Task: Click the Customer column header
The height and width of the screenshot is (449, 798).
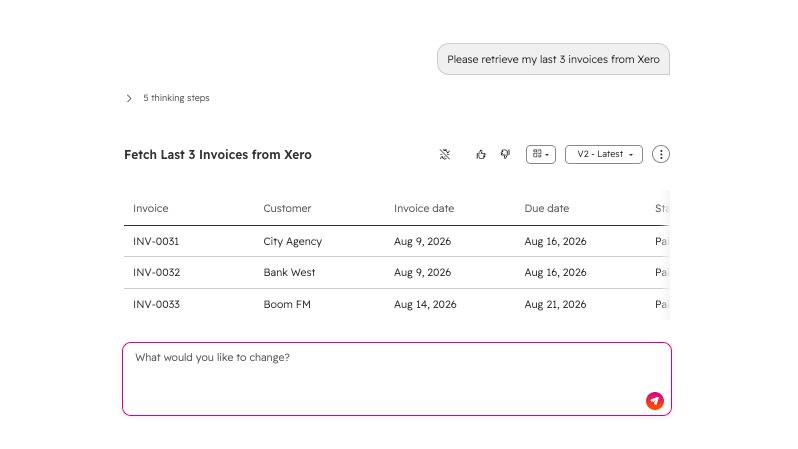Action: tap(287, 208)
